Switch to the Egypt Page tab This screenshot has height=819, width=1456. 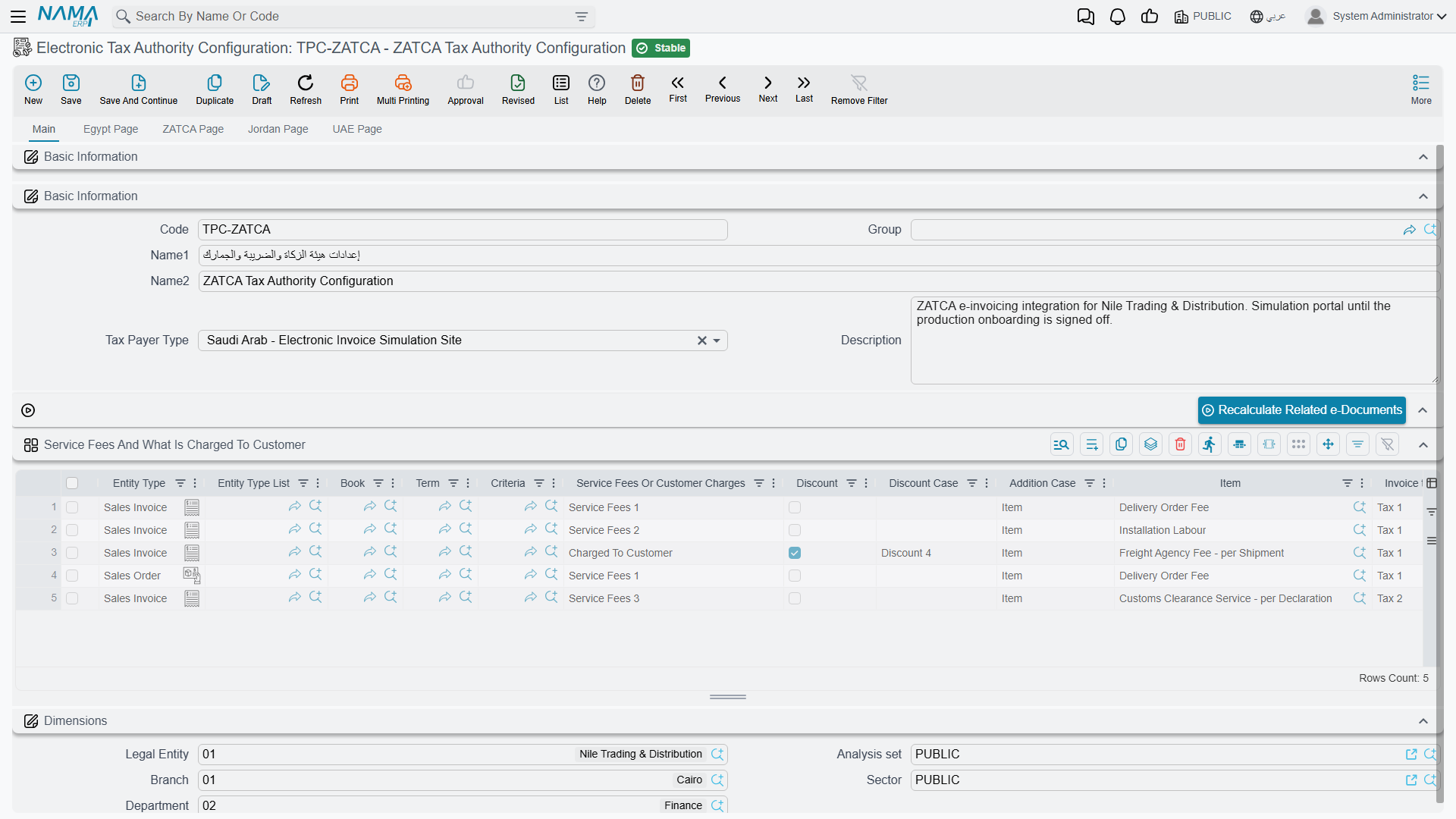(x=111, y=129)
